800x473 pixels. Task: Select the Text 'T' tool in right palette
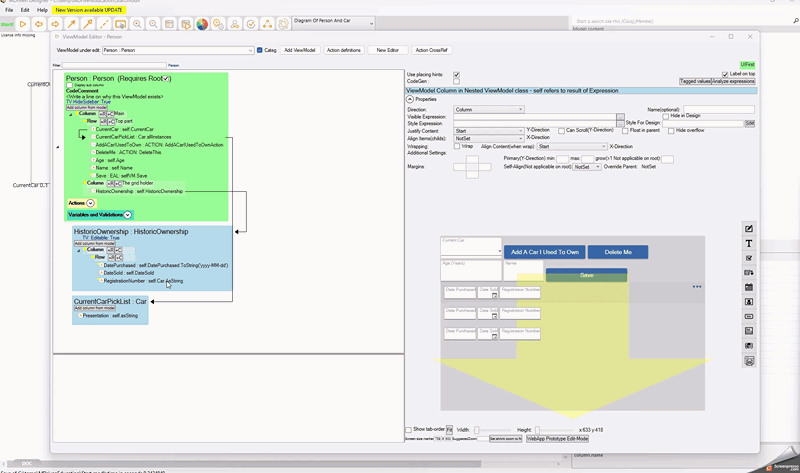(749, 243)
